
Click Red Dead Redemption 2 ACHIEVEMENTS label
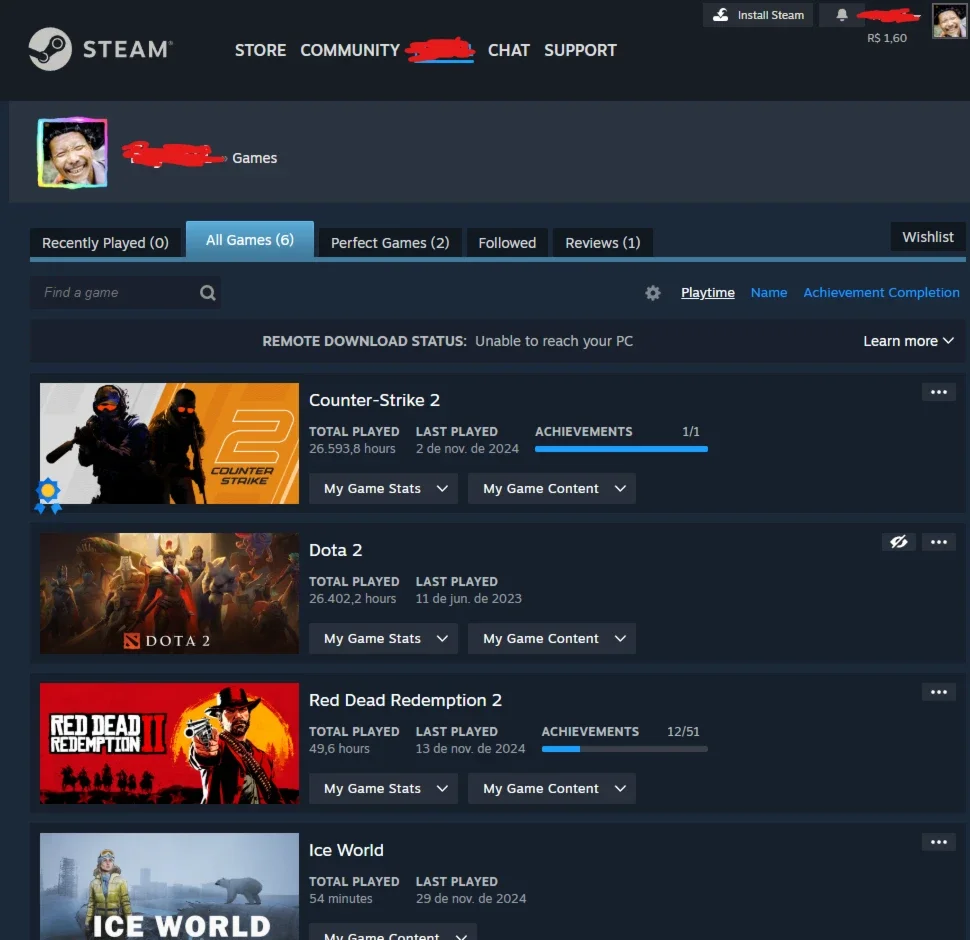[x=590, y=732]
